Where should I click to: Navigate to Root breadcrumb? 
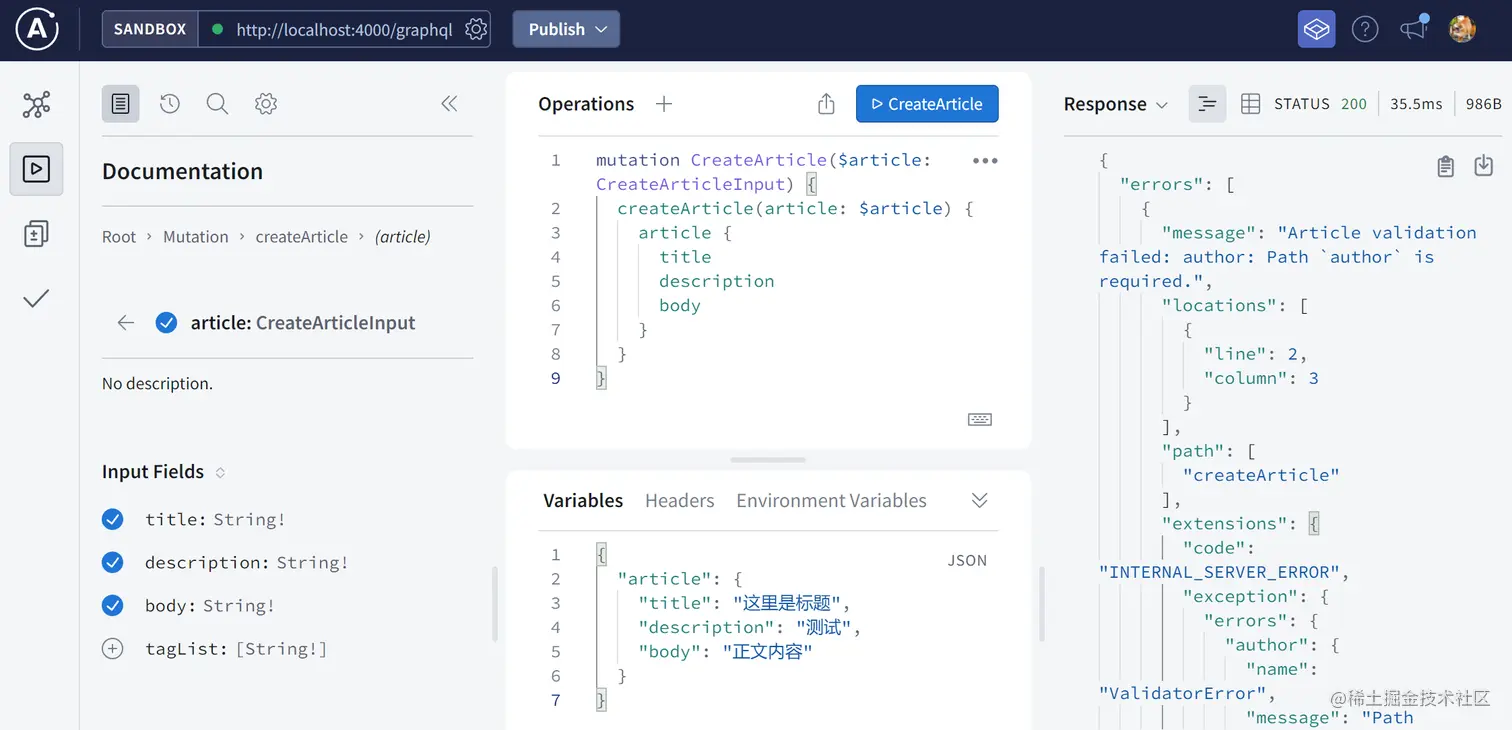click(119, 237)
